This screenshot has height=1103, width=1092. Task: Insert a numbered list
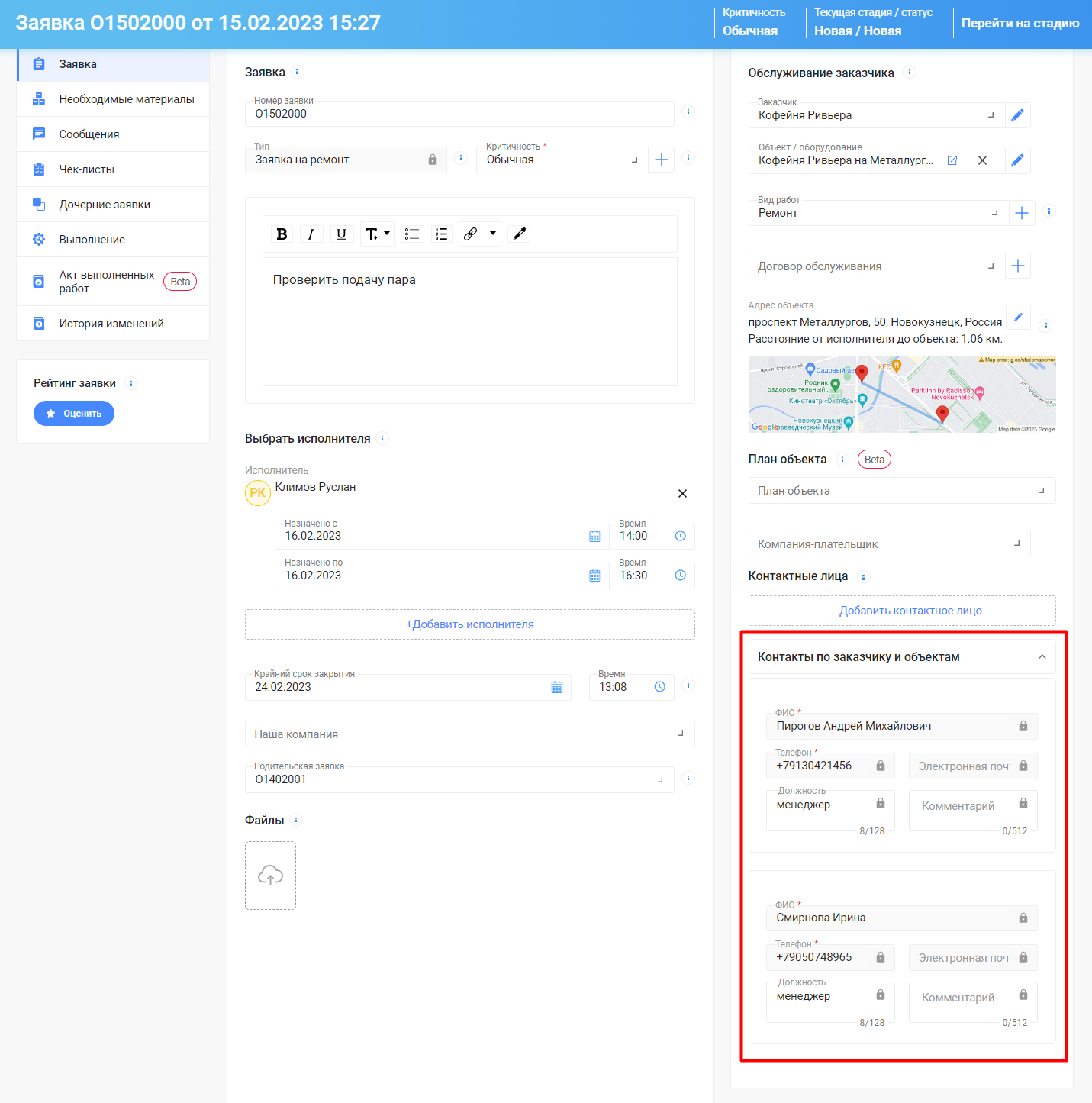click(442, 234)
